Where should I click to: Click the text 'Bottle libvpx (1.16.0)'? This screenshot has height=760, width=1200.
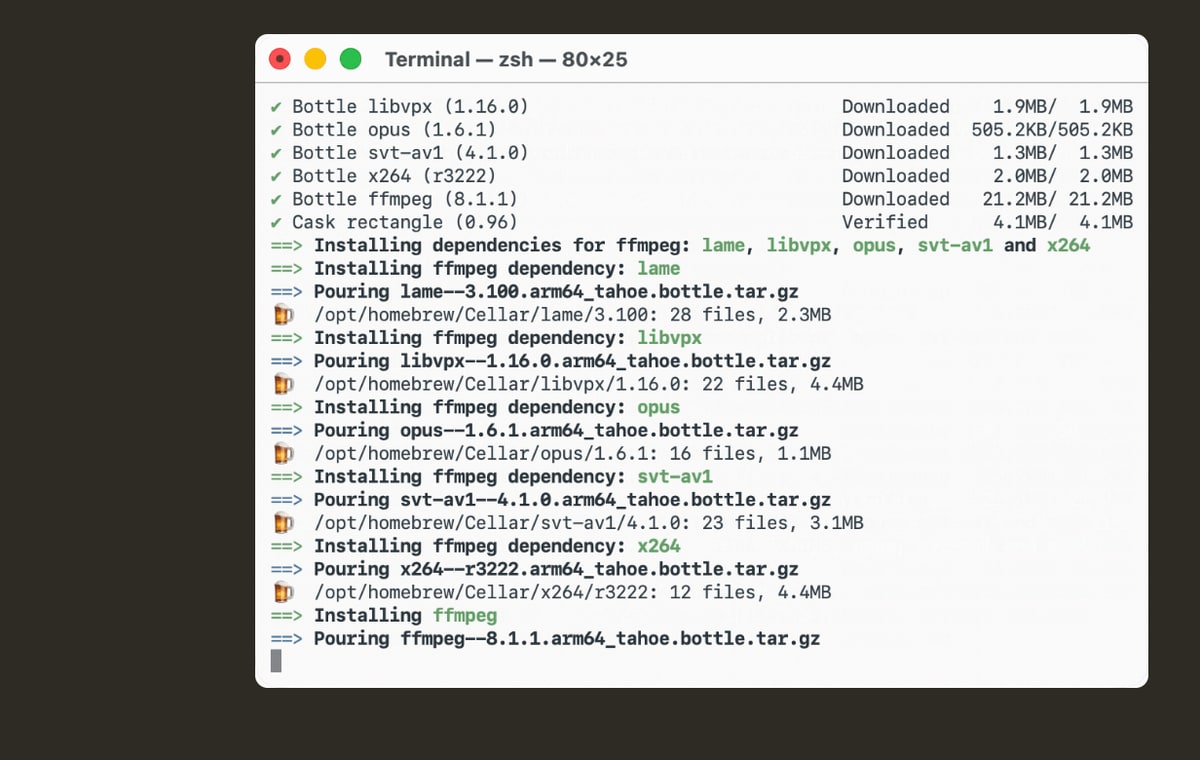410,106
